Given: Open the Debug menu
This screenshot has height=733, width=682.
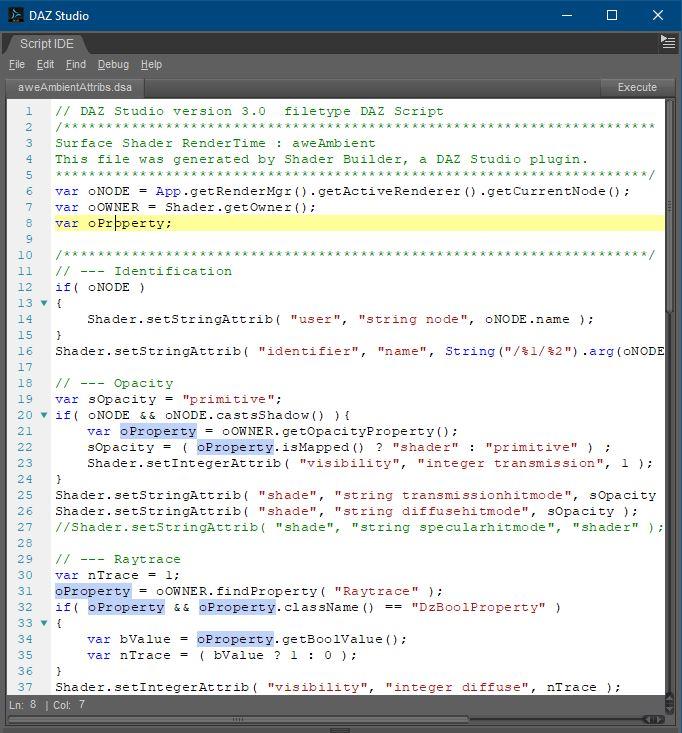Looking at the screenshot, I should (x=113, y=65).
